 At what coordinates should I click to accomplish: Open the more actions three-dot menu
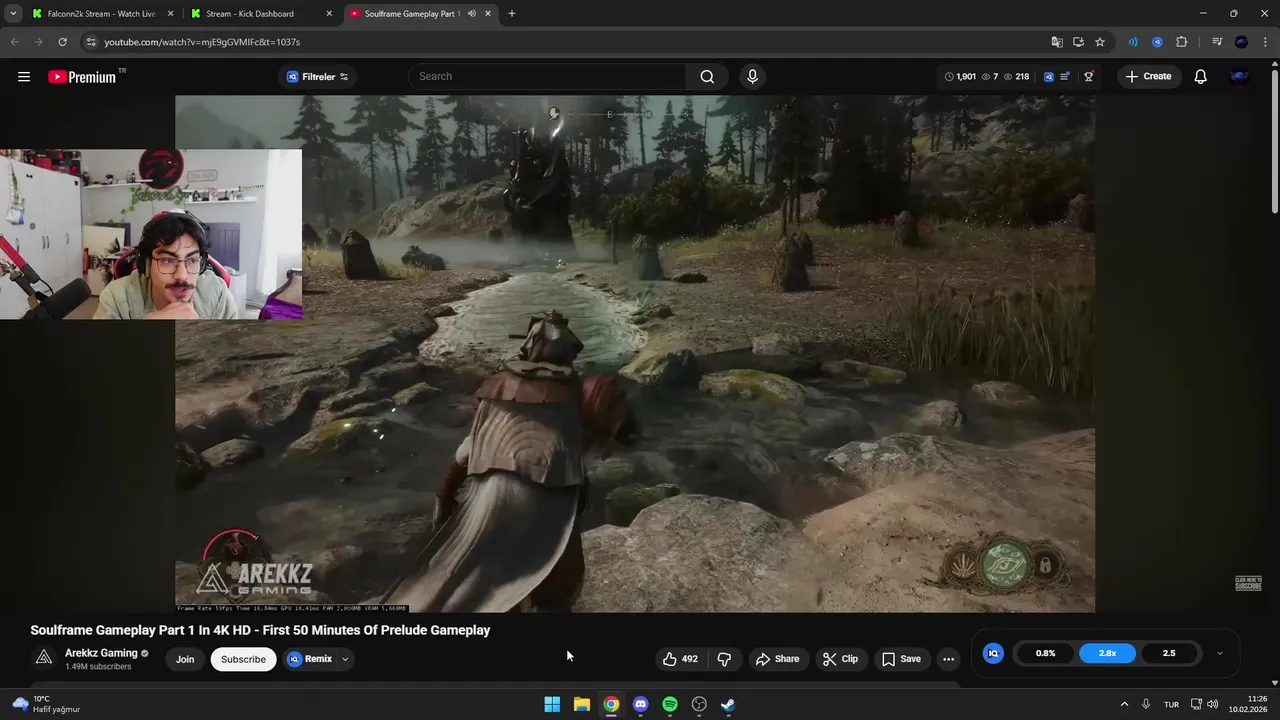click(x=948, y=659)
